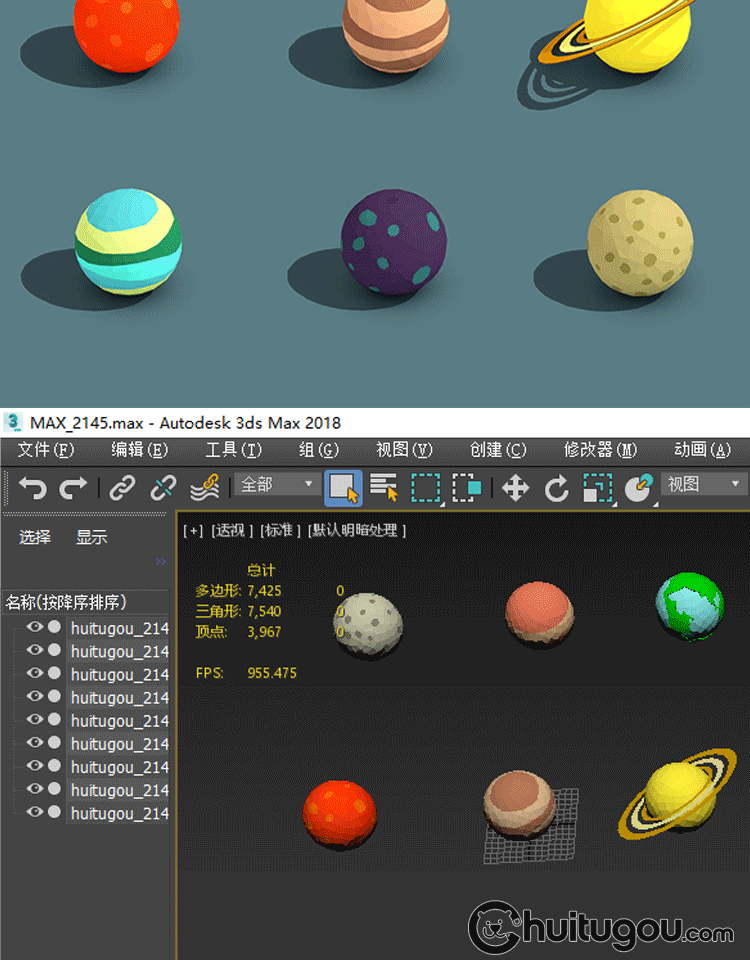
Task: Toggle the eye of the last huitugou_214 object
Action: coord(35,812)
